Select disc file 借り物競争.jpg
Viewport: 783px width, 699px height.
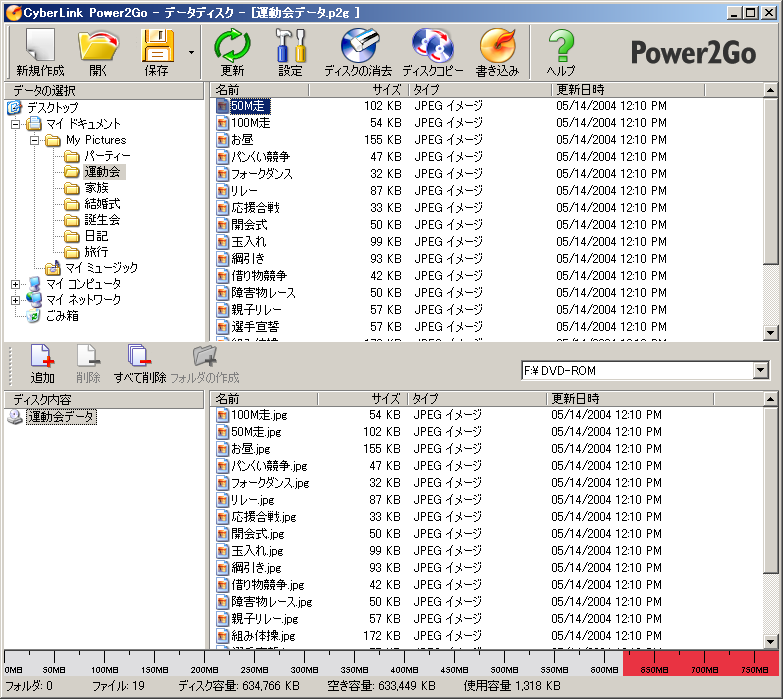pyautogui.click(x=268, y=585)
